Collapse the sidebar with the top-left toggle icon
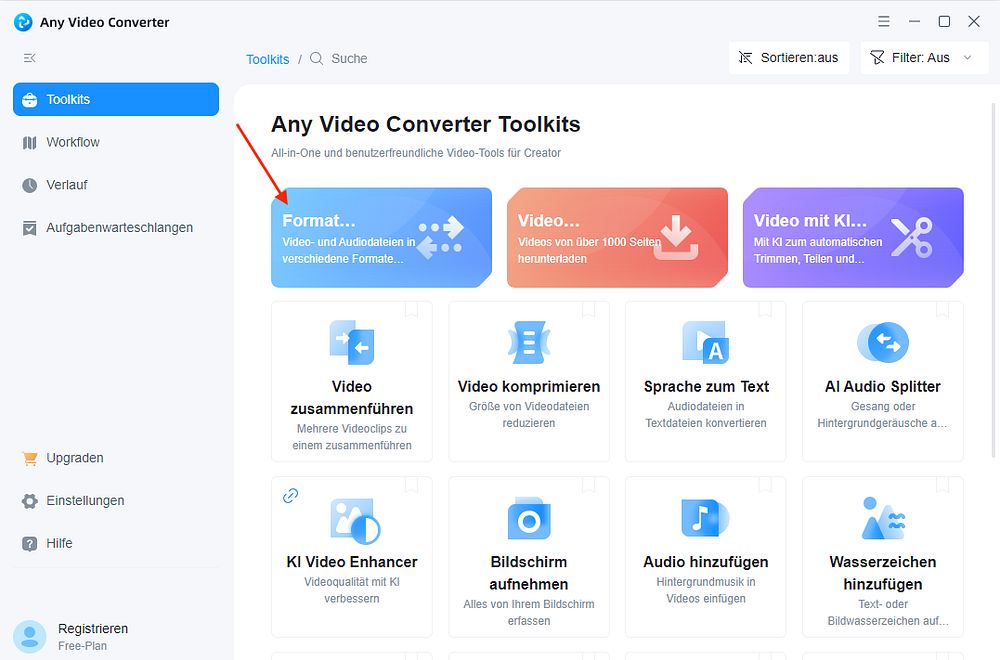1000x660 pixels. 29,58
